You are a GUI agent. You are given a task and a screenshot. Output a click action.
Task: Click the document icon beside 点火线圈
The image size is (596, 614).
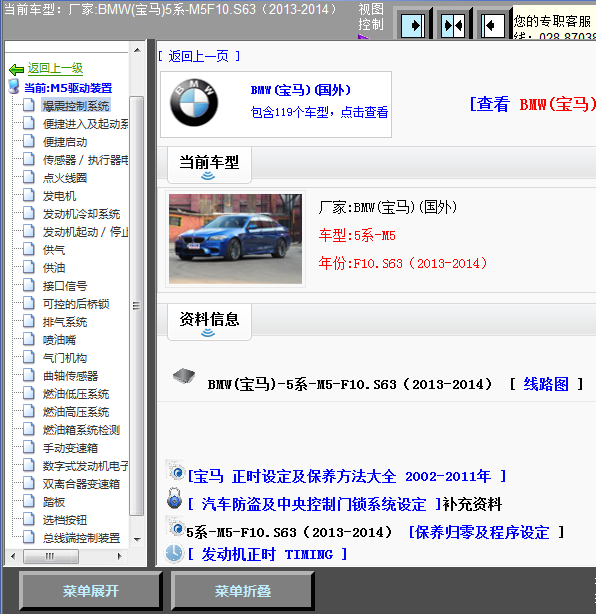29,177
